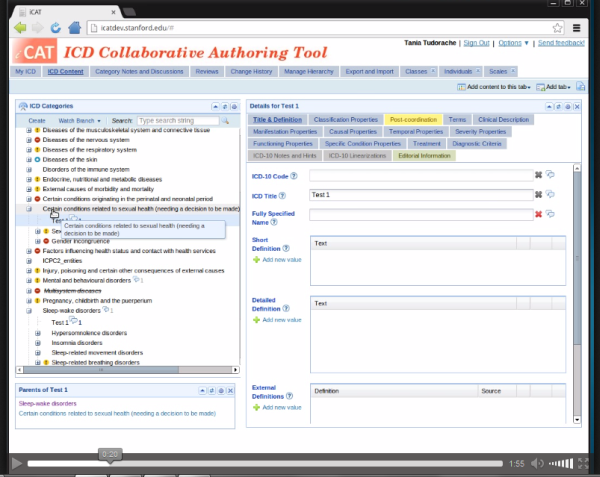600x477 pixels.
Task: Add new value for Short Definition
Action: point(277,260)
